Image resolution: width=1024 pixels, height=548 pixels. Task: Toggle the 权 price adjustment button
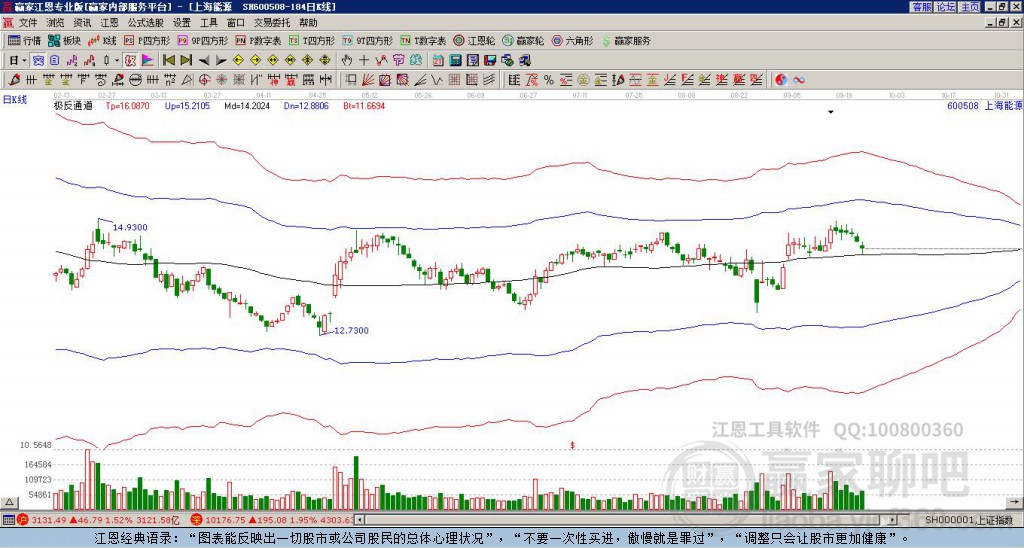(130, 61)
